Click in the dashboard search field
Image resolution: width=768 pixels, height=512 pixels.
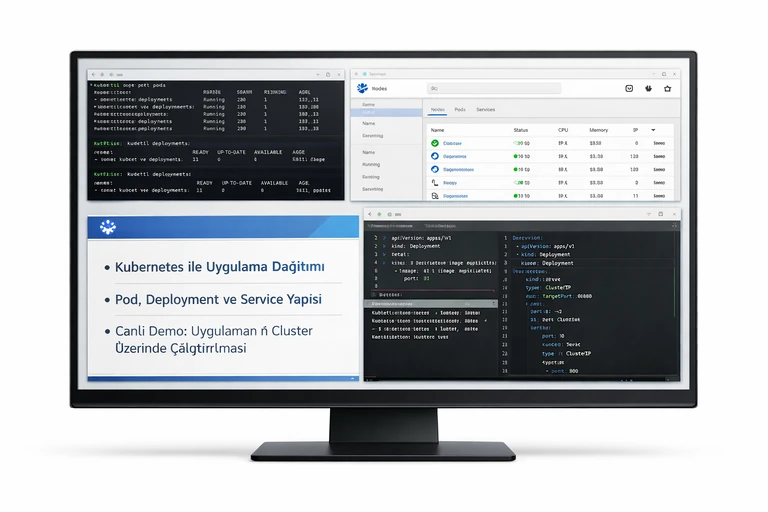click(x=494, y=89)
